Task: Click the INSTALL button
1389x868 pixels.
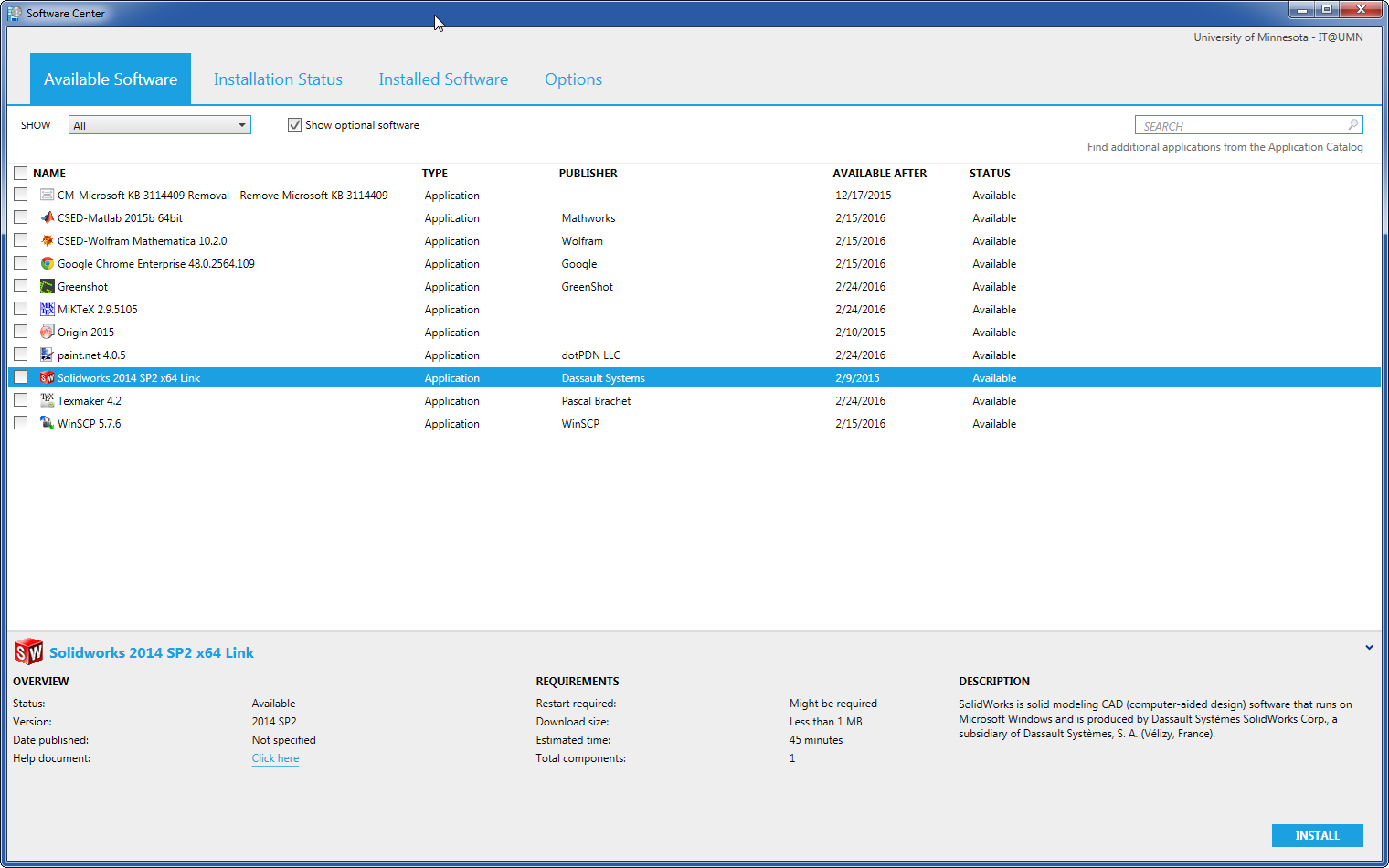Action: [x=1317, y=835]
